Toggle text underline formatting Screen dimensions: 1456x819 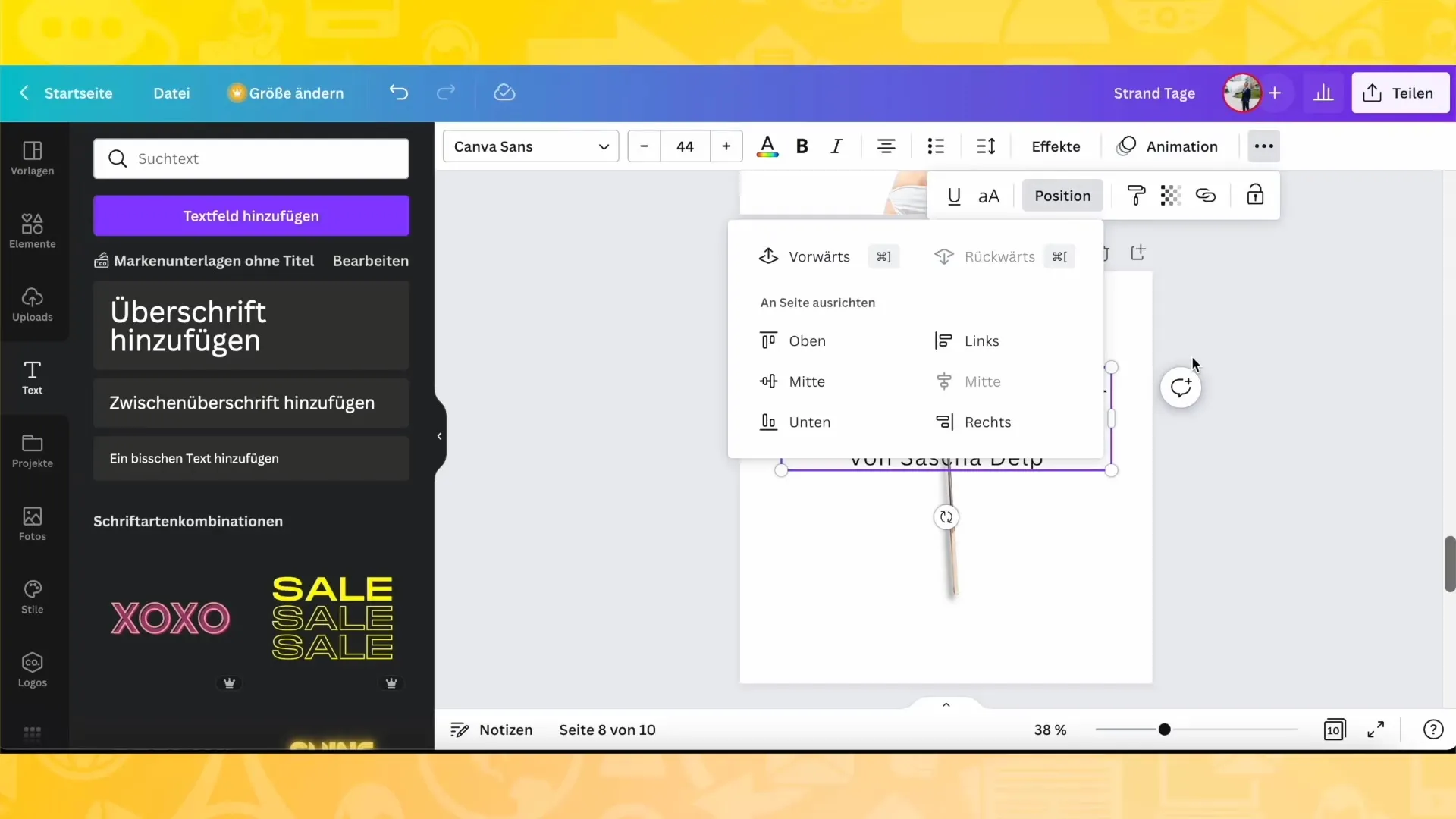953,195
